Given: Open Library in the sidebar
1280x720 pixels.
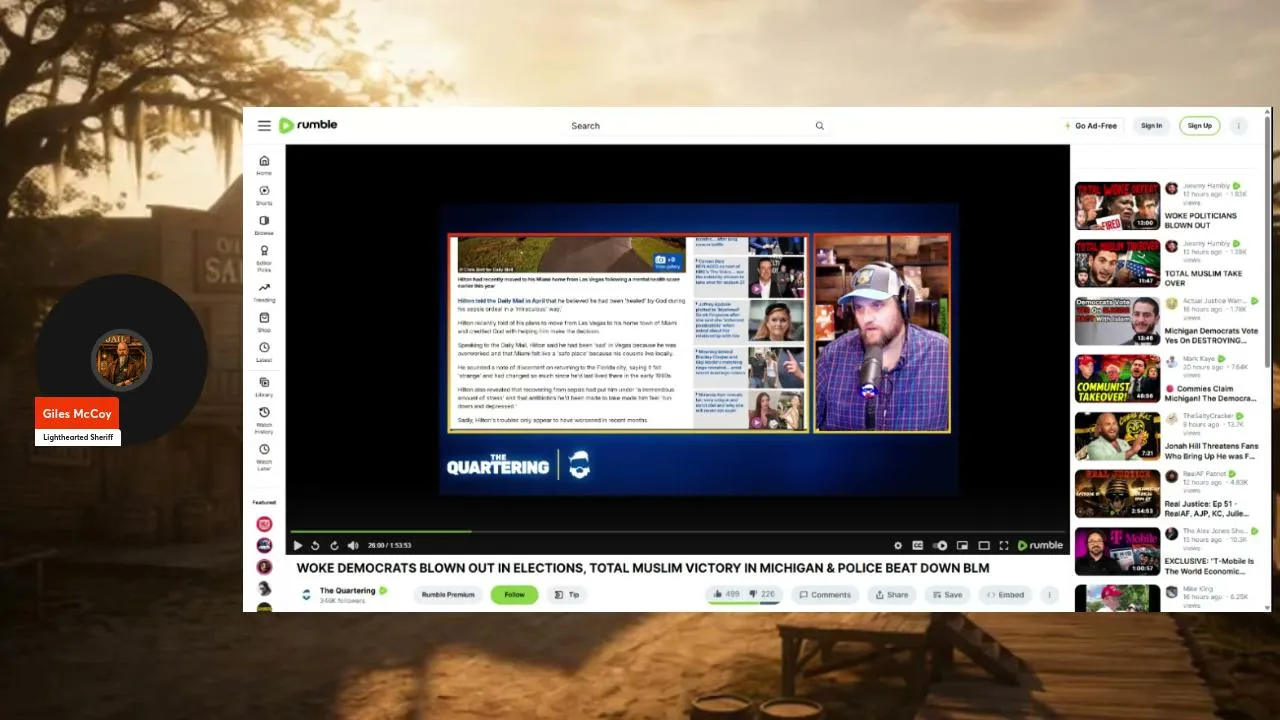Looking at the screenshot, I should [264, 386].
